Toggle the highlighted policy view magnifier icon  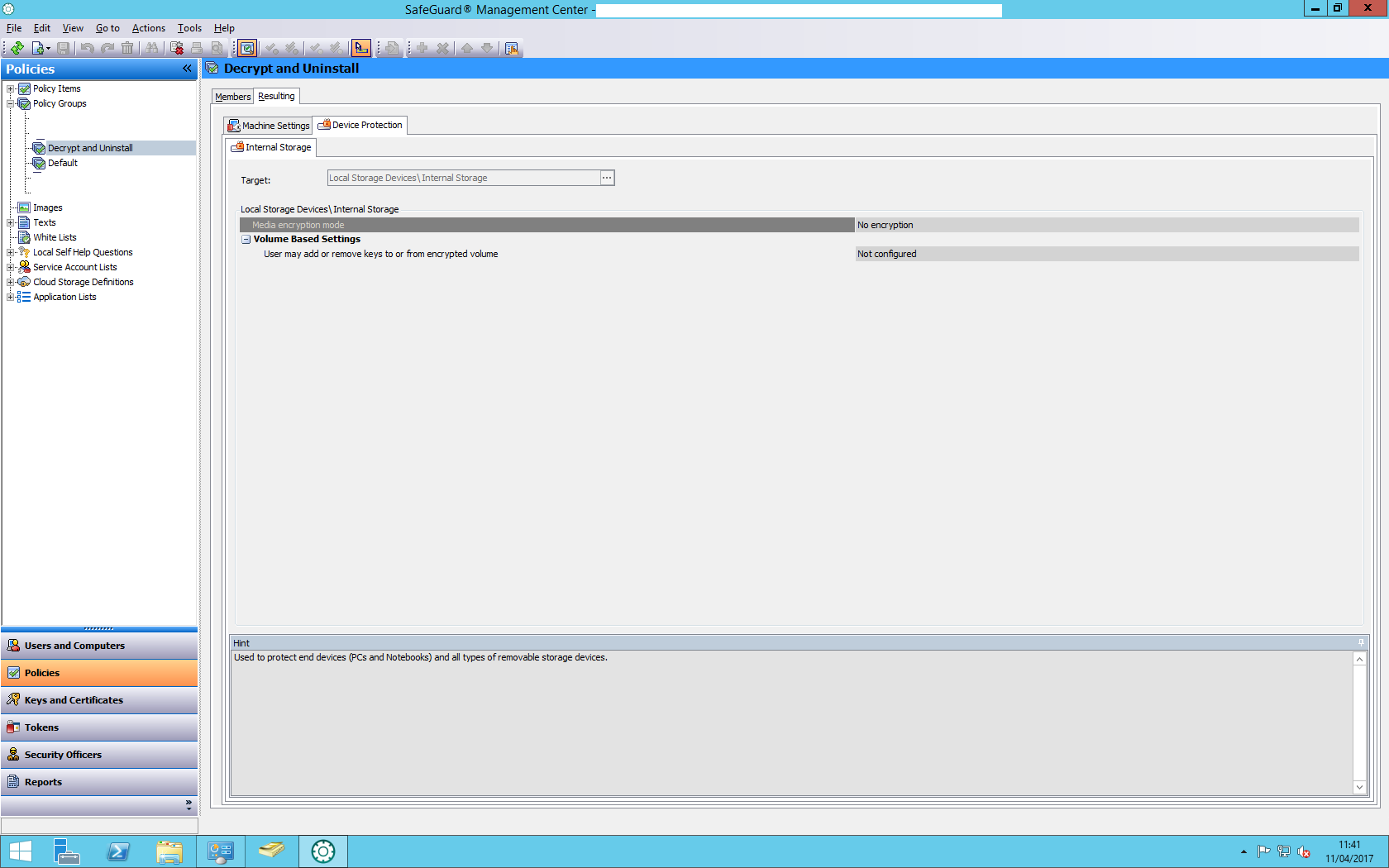tap(247, 48)
